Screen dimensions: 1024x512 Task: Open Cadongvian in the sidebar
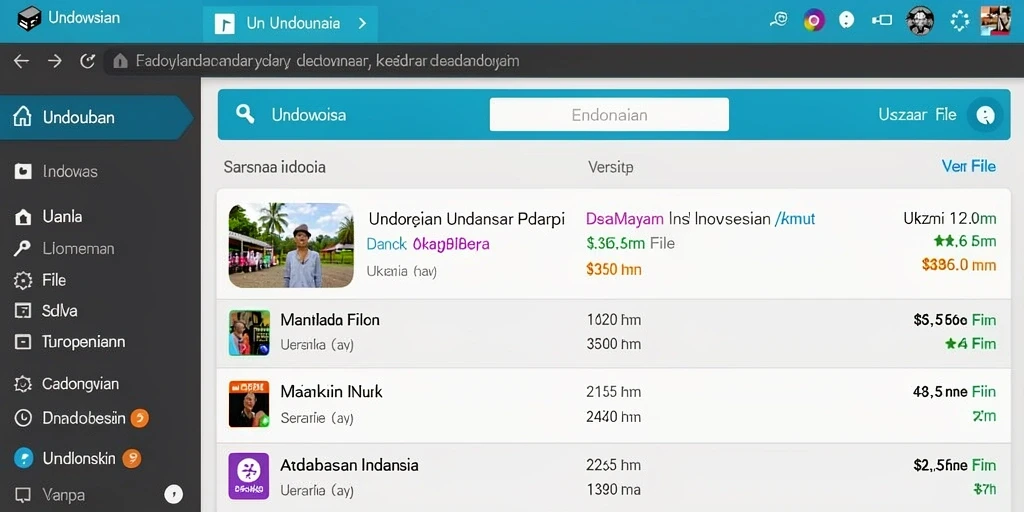click(x=80, y=384)
